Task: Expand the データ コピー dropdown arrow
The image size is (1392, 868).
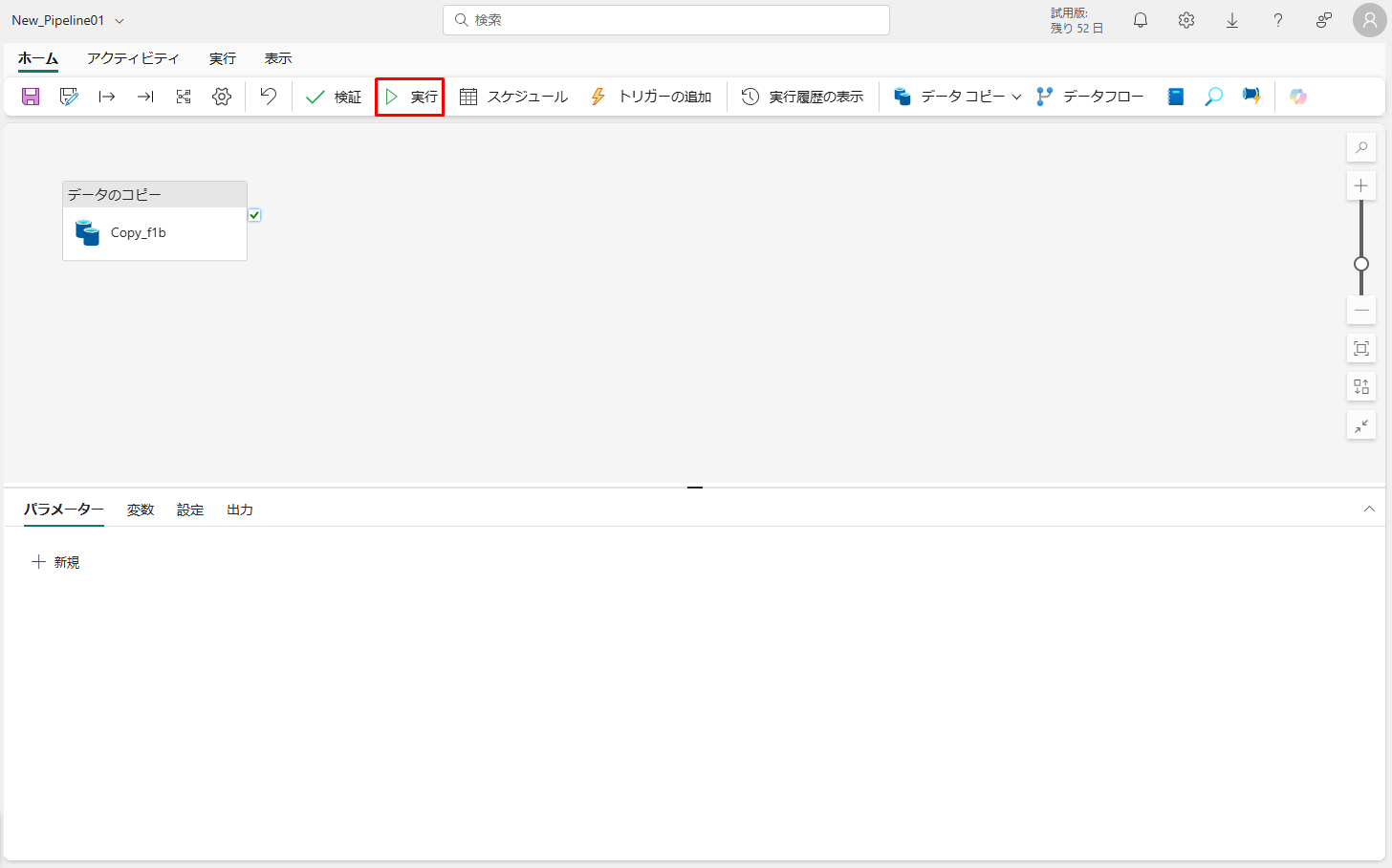Action: click(1016, 97)
